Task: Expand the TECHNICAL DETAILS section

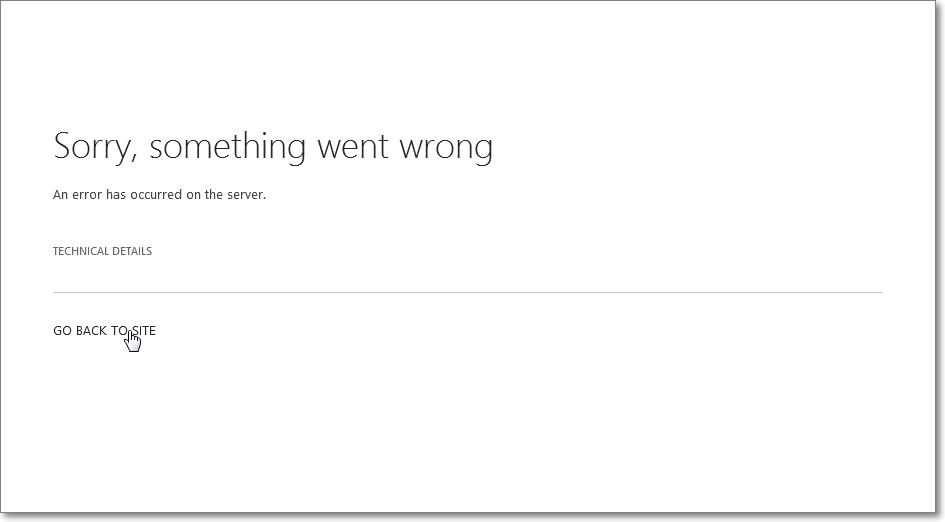Action: pyautogui.click(x=102, y=251)
